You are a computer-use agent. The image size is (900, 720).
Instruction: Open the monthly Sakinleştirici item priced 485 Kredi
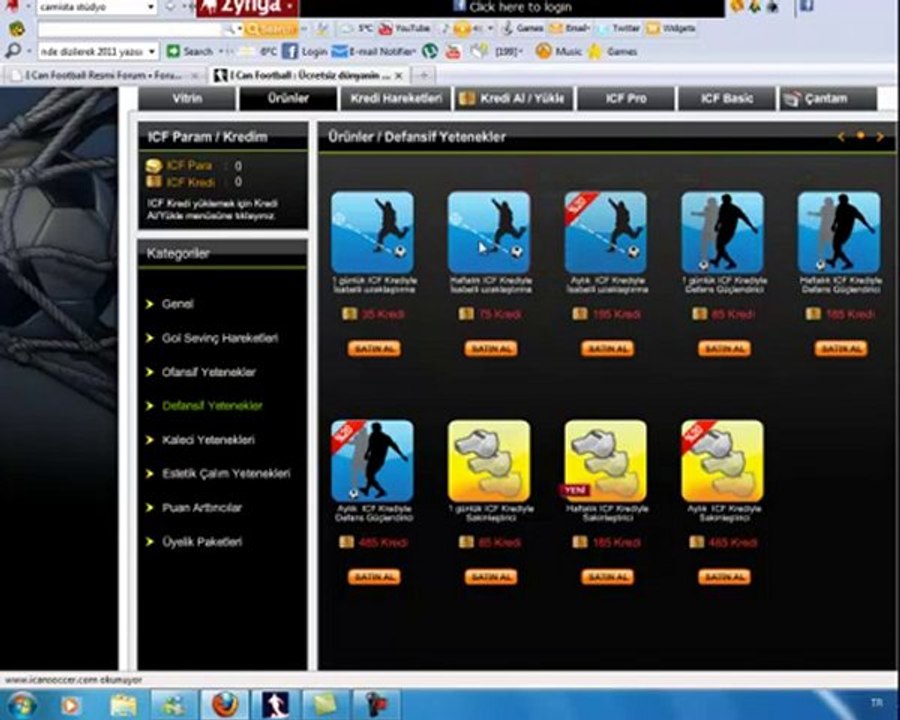[722, 460]
